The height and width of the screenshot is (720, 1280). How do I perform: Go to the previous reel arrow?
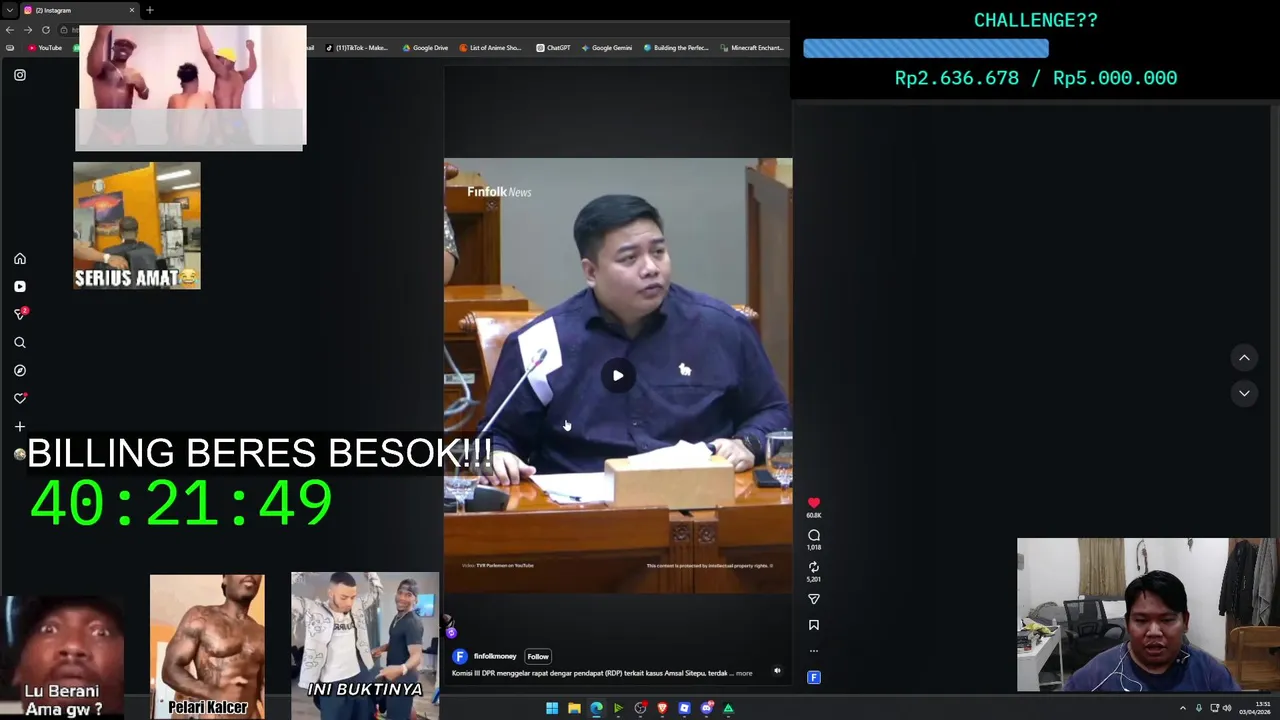click(1244, 358)
